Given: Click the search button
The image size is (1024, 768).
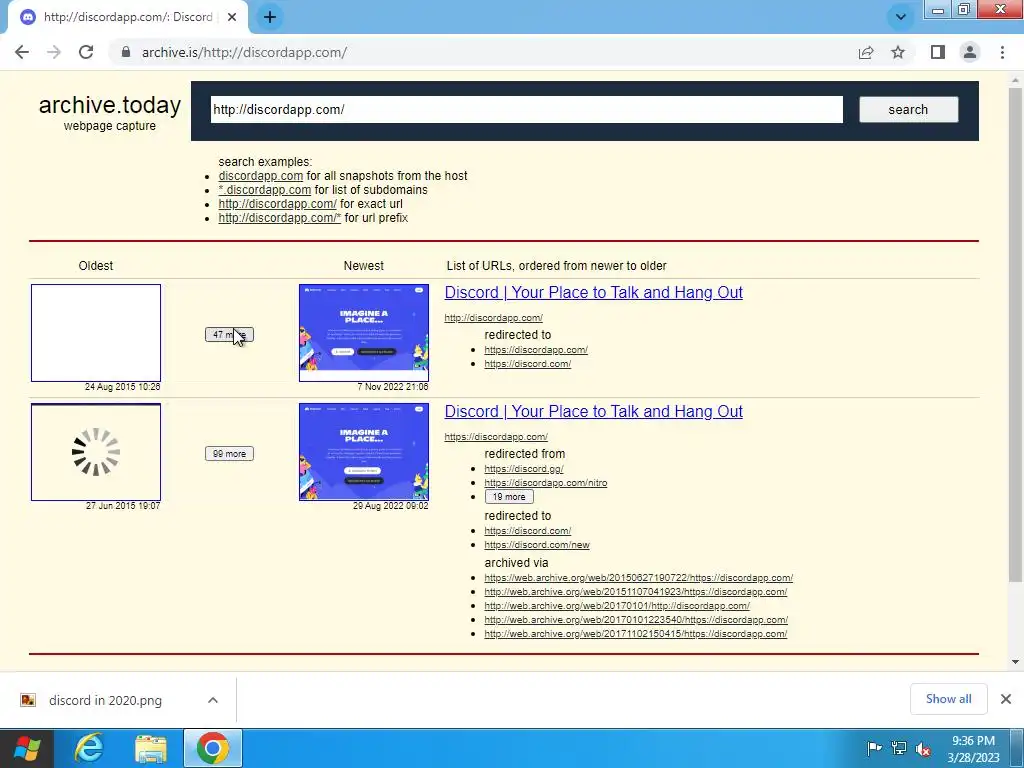Looking at the screenshot, I should [908, 110].
